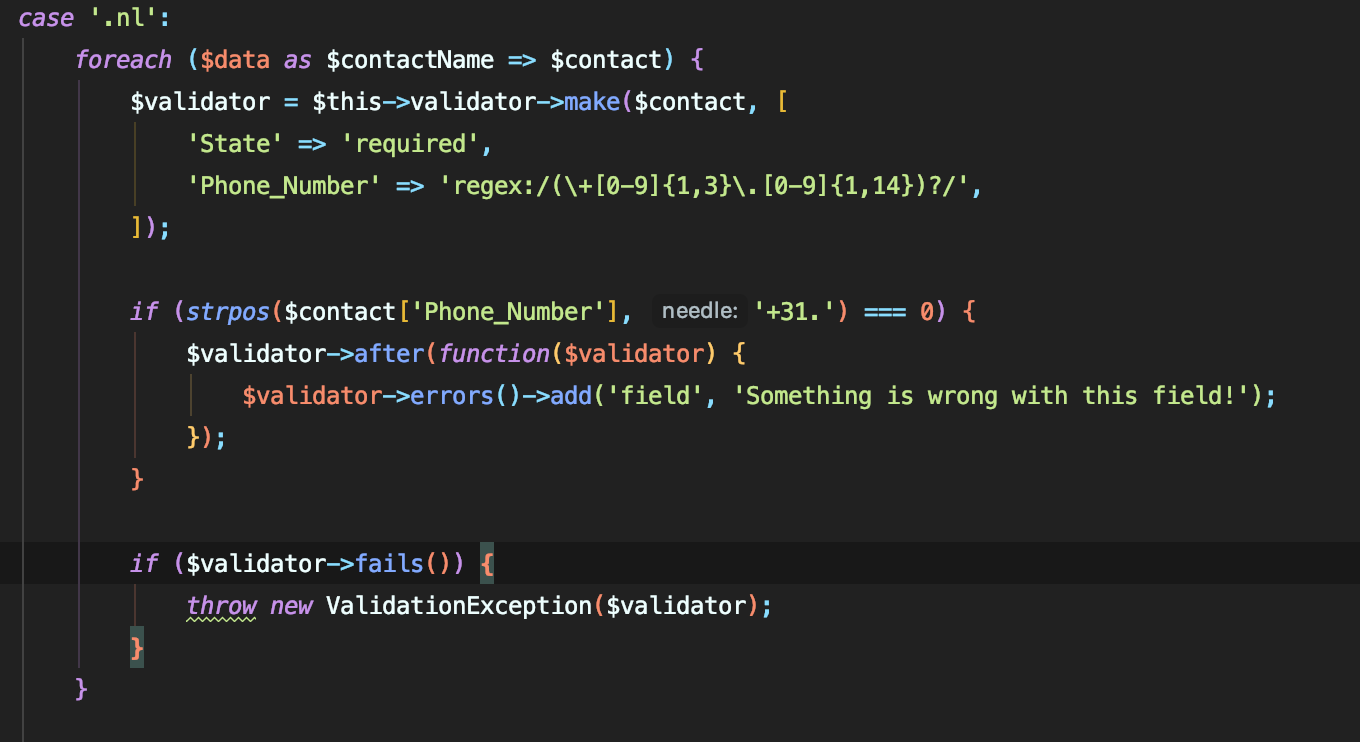Click the underlined throw keyword

click(221, 606)
